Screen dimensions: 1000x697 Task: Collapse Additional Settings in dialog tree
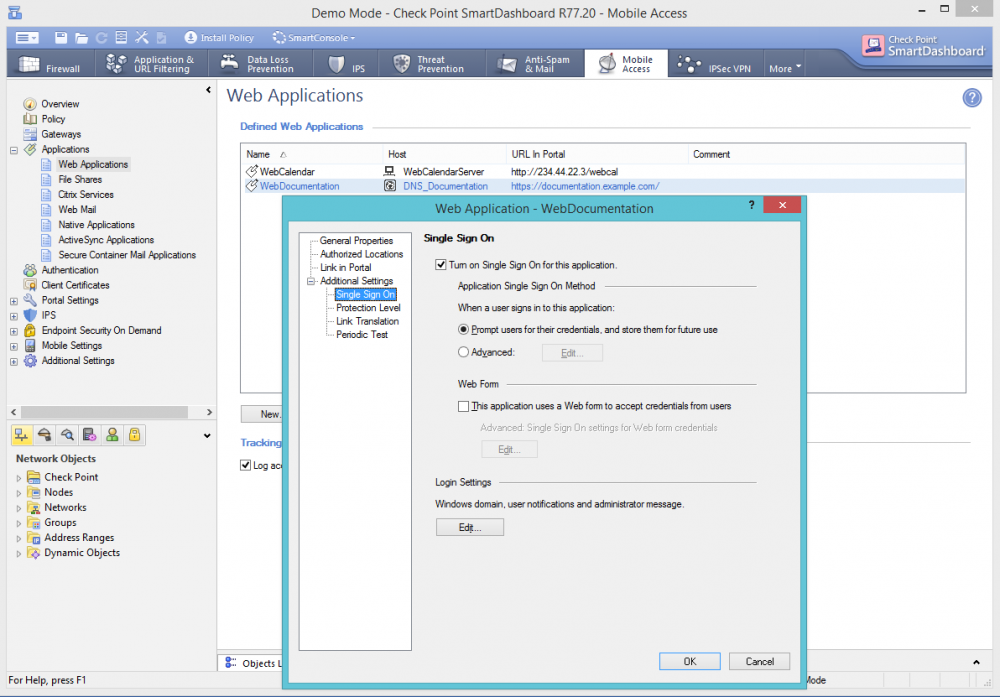(311, 281)
